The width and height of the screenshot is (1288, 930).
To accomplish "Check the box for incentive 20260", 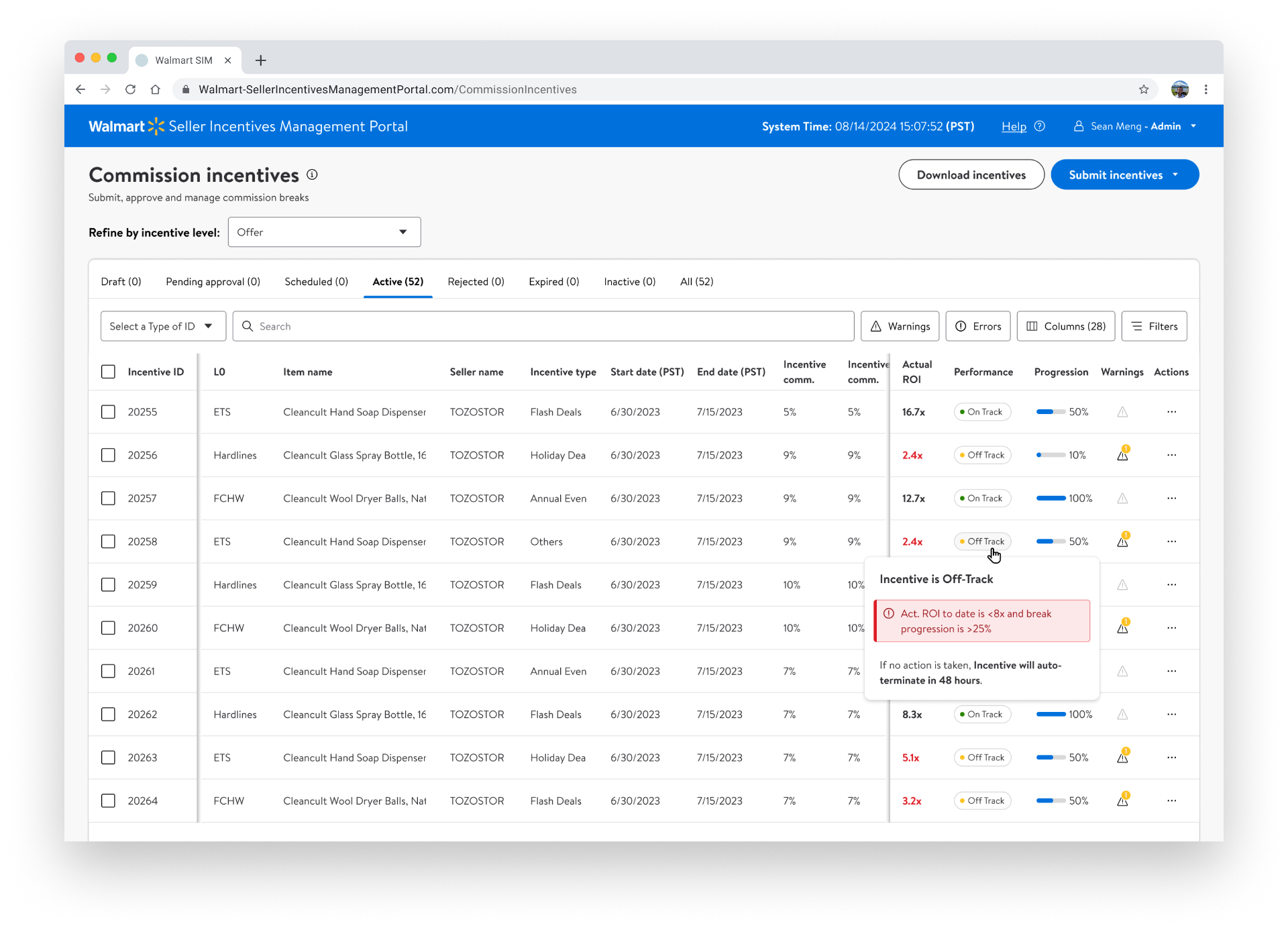I will [108, 628].
